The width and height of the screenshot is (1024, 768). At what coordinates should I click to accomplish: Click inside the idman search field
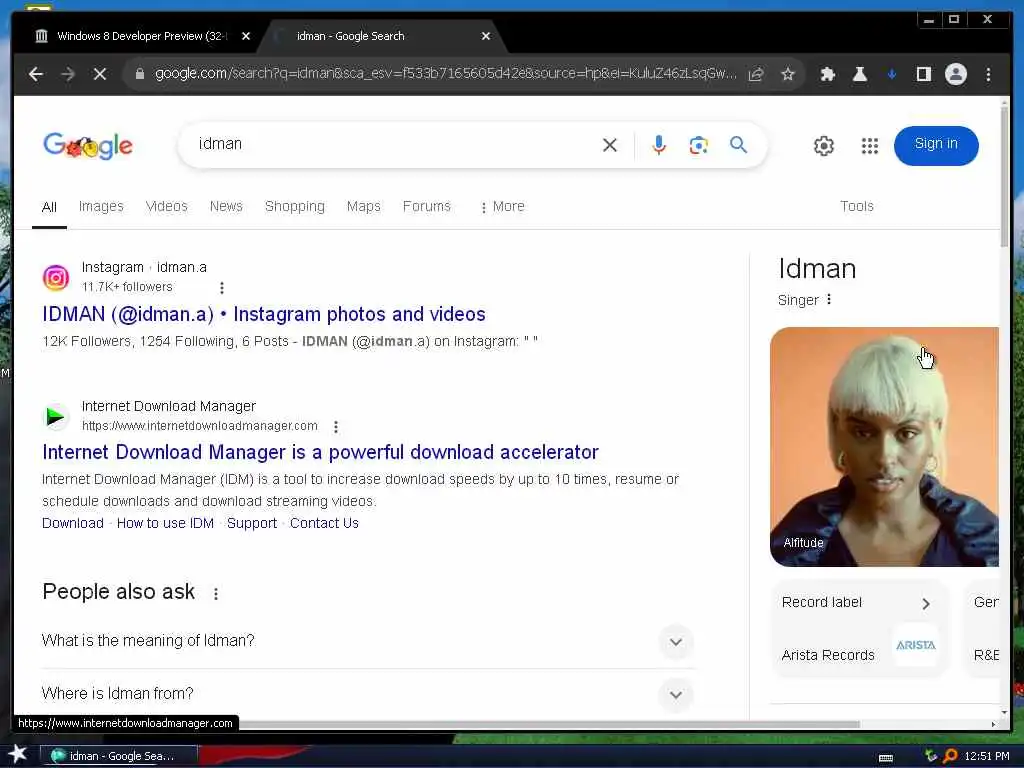pos(392,144)
